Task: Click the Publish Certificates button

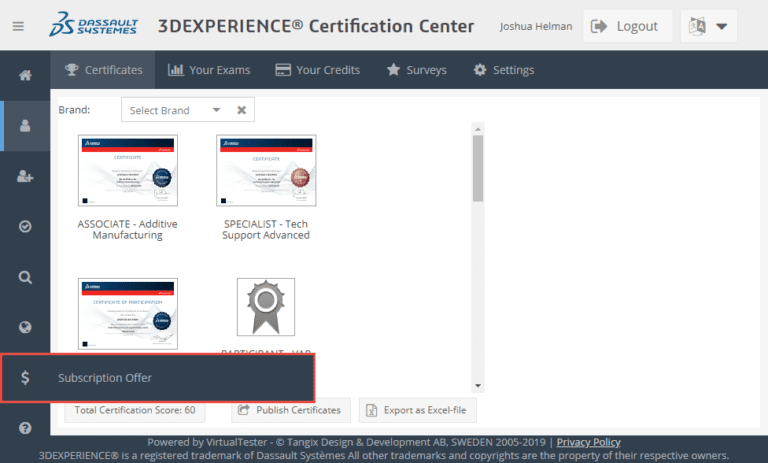Action: pos(289,410)
